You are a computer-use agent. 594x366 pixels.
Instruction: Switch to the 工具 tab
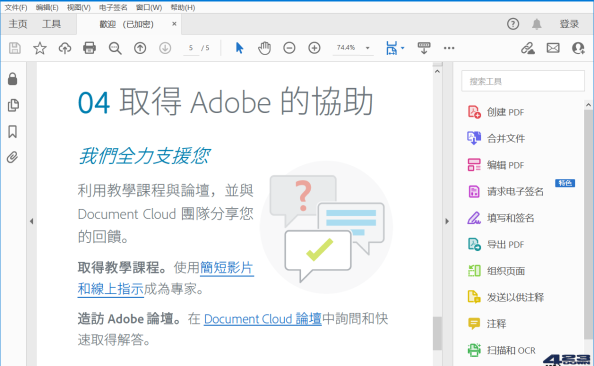51,24
